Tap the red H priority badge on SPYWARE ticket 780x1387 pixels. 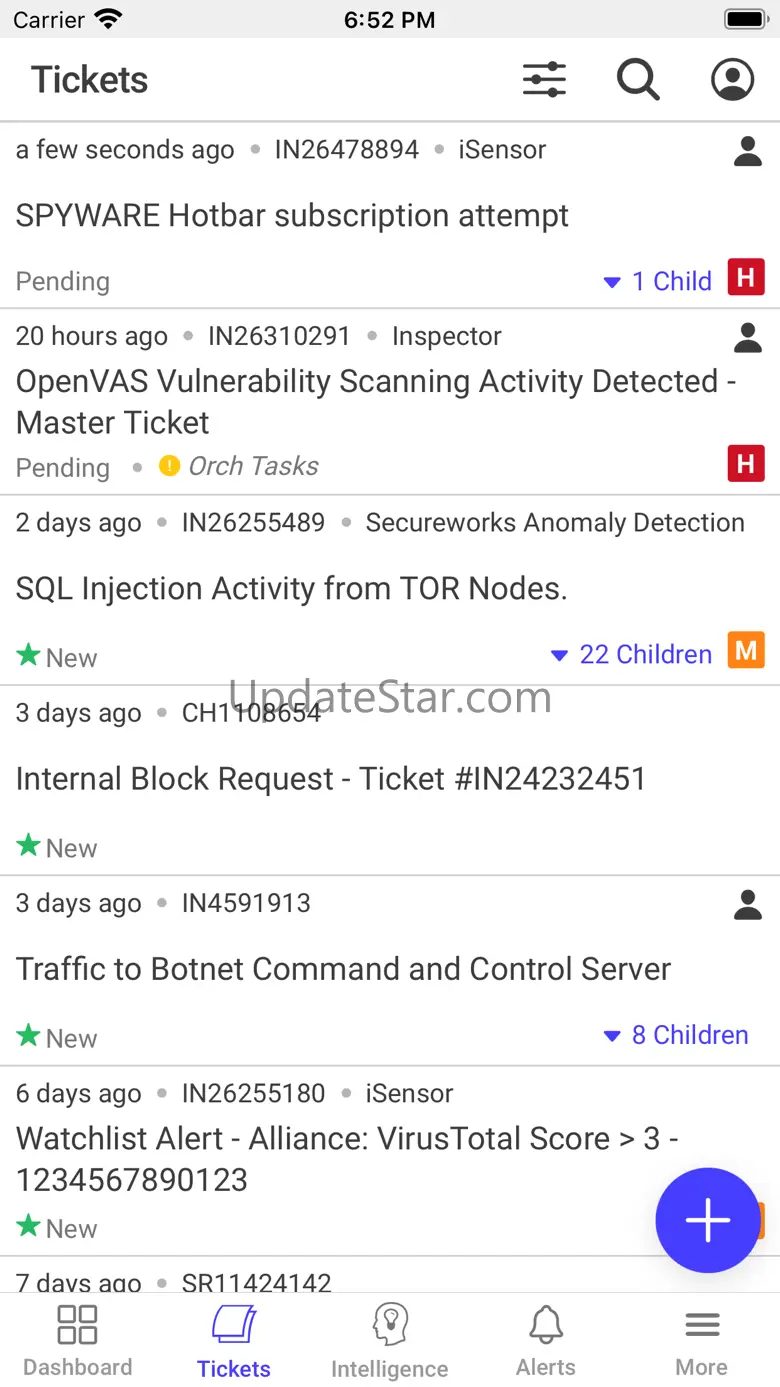(746, 277)
